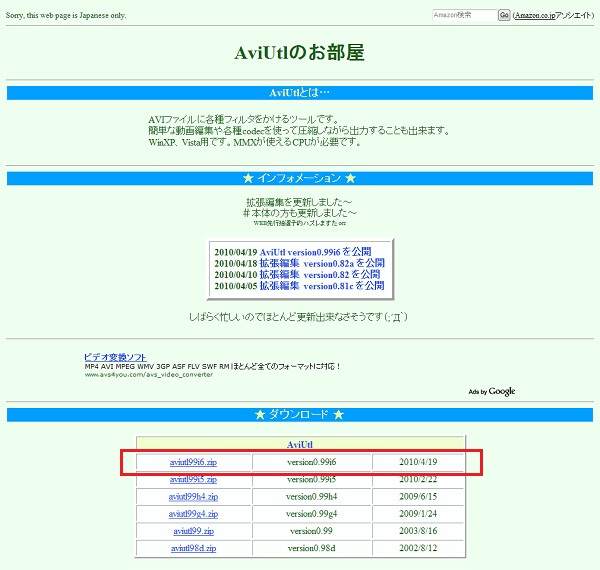Click the Go search button
Viewport: 600px width, 570px height.
pos(504,15)
